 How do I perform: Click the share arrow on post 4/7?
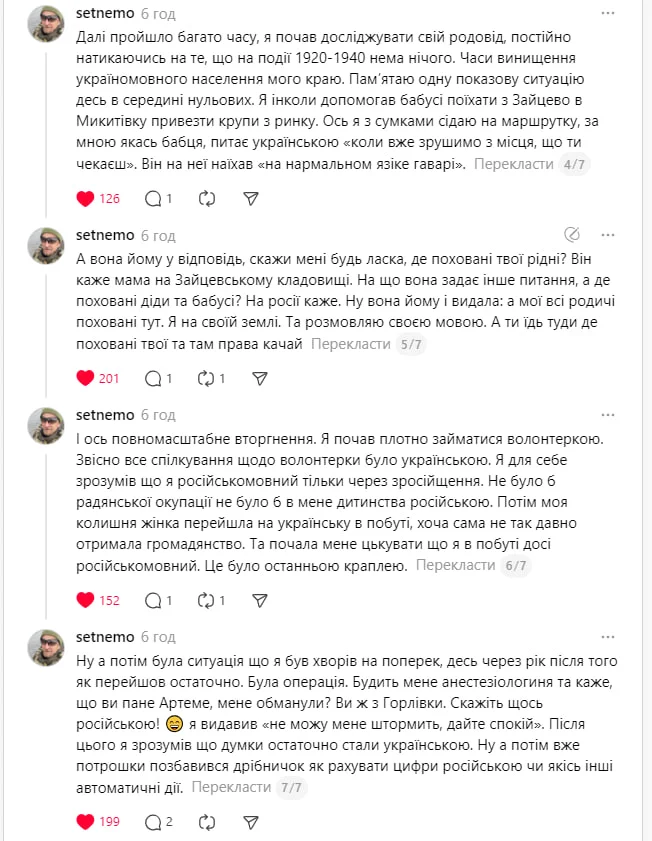point(251,199)
